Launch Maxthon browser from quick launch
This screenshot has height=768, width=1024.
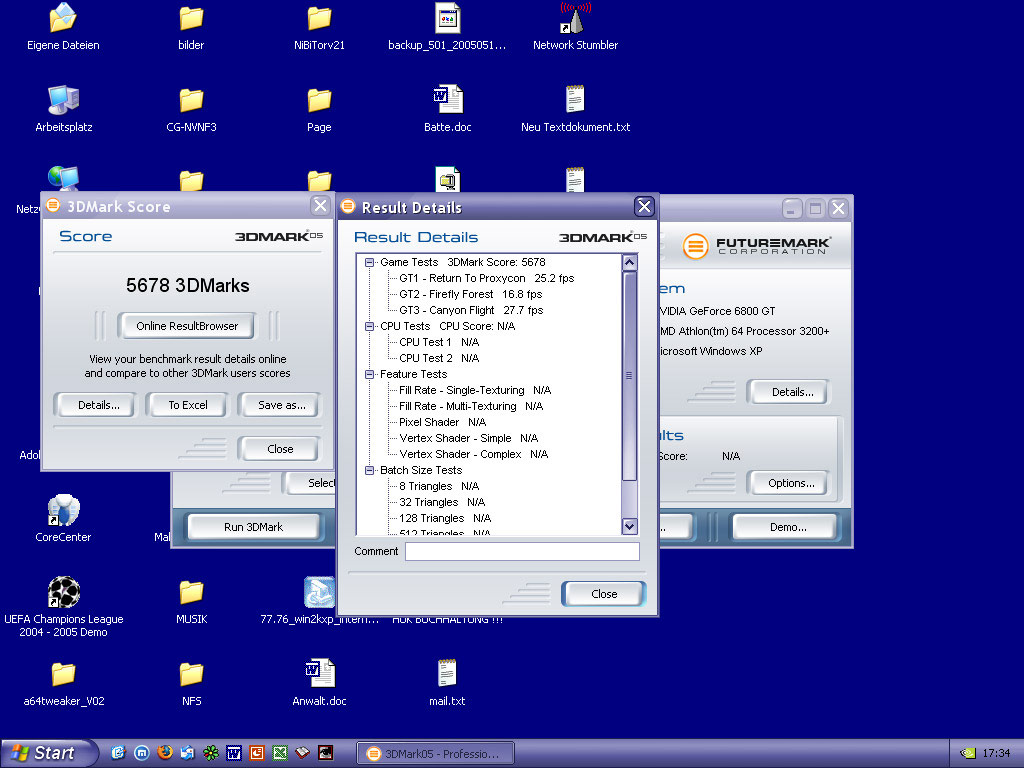142,753
